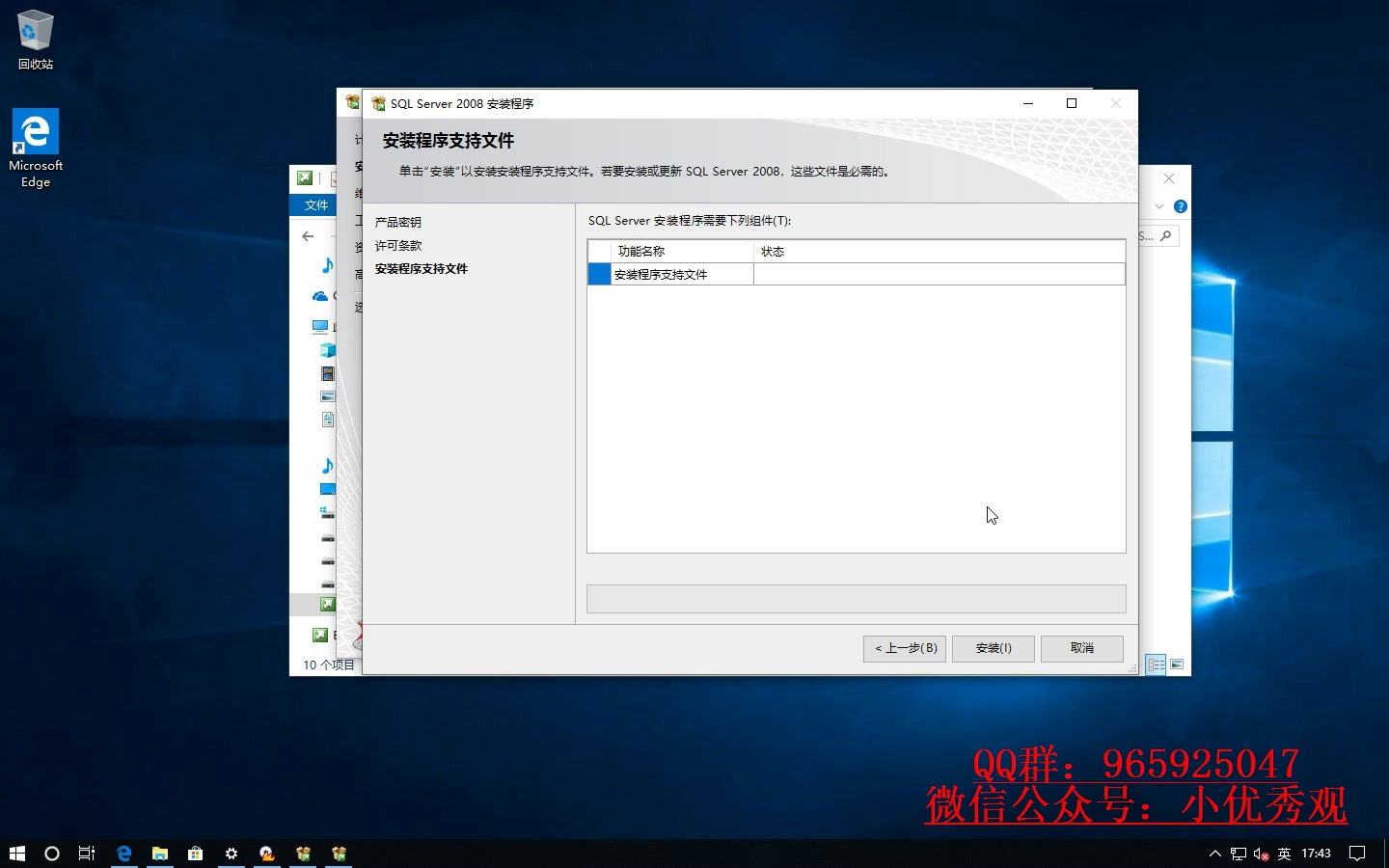Click the blue row selector cell

pyautogui.click(x=599, y=274)
